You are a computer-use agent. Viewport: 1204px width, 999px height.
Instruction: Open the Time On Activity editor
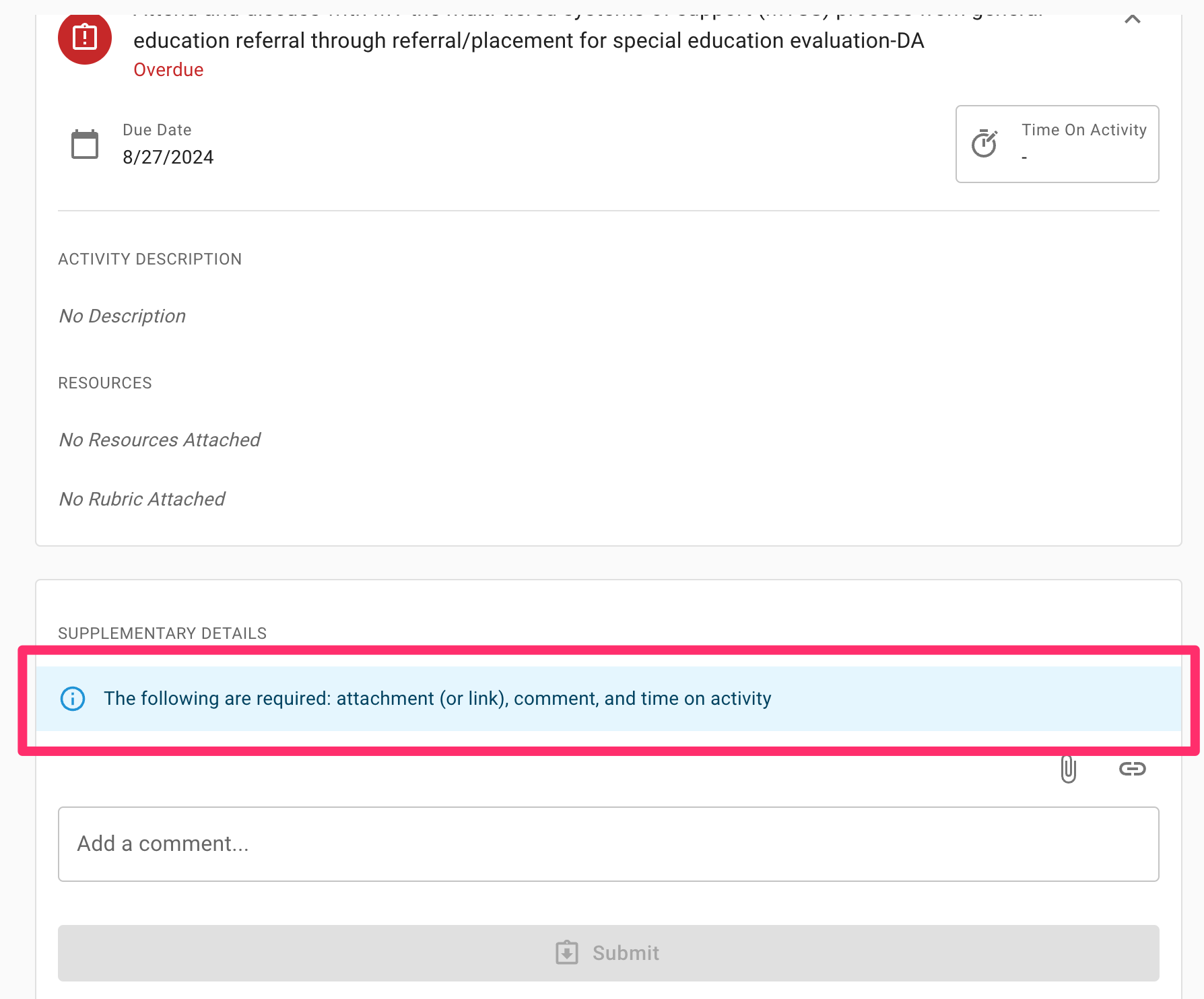[x=1056, y=144]
